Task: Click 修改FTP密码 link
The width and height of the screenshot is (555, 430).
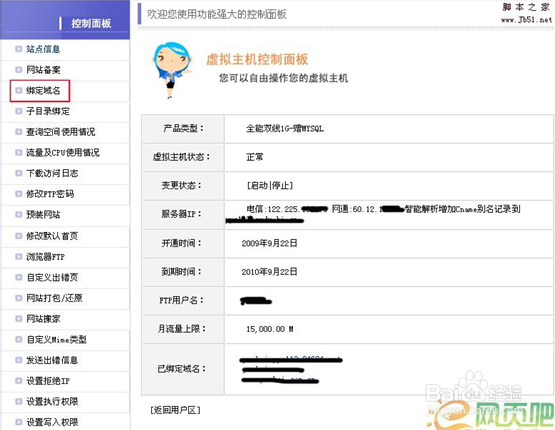Action: 50,194
